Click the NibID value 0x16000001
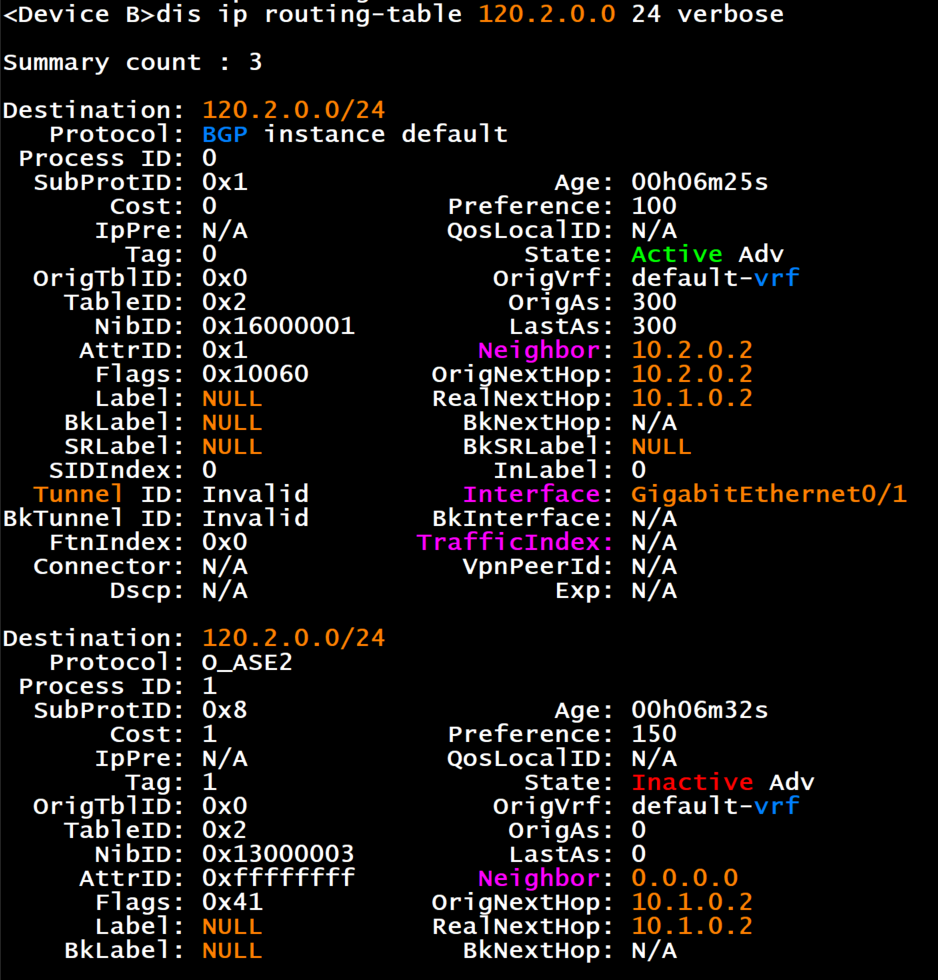 click(x=278, y=326)
